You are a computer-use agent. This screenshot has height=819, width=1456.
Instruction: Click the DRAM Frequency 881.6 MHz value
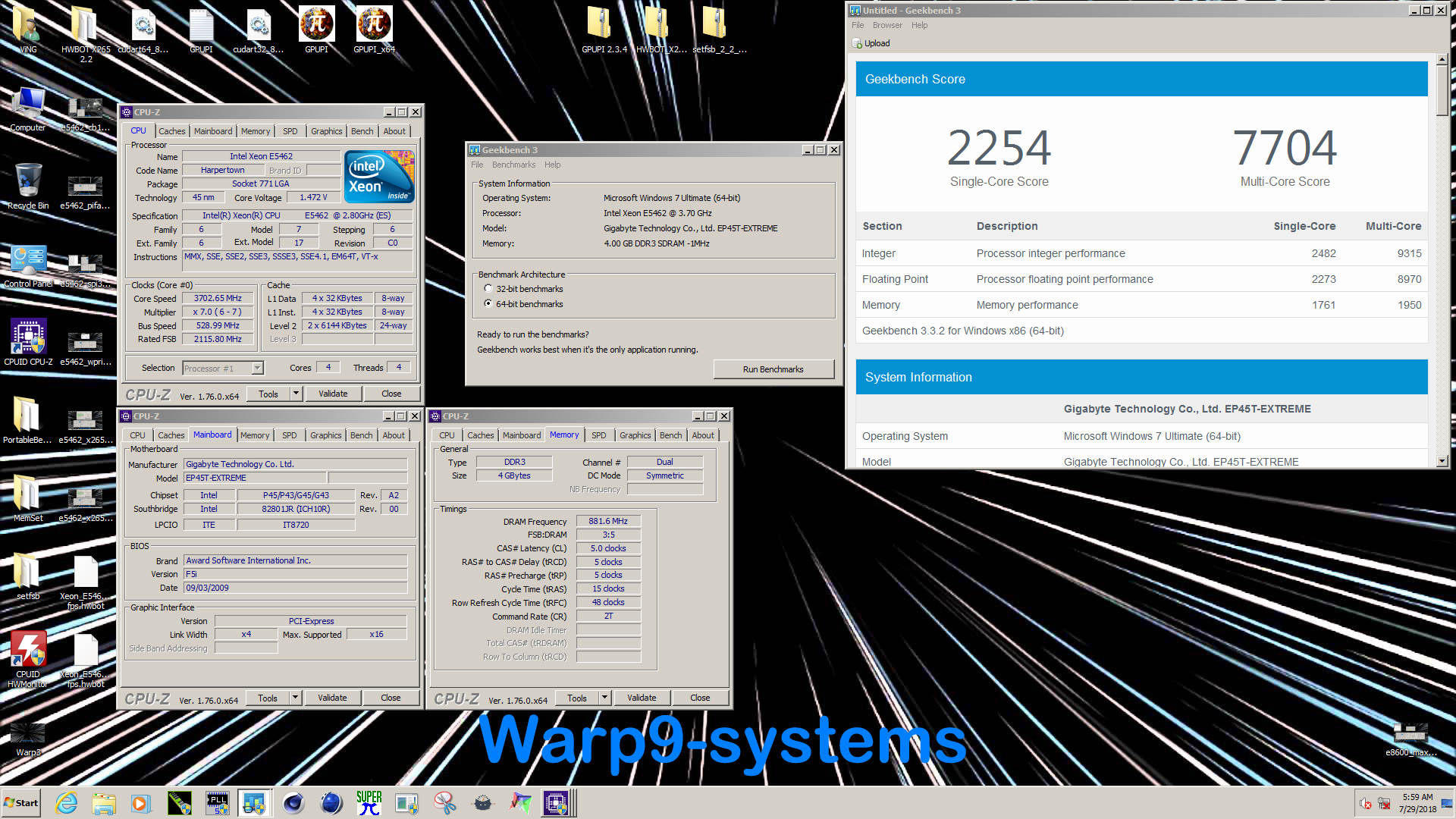pyautogui.click(x=608, y=521)
